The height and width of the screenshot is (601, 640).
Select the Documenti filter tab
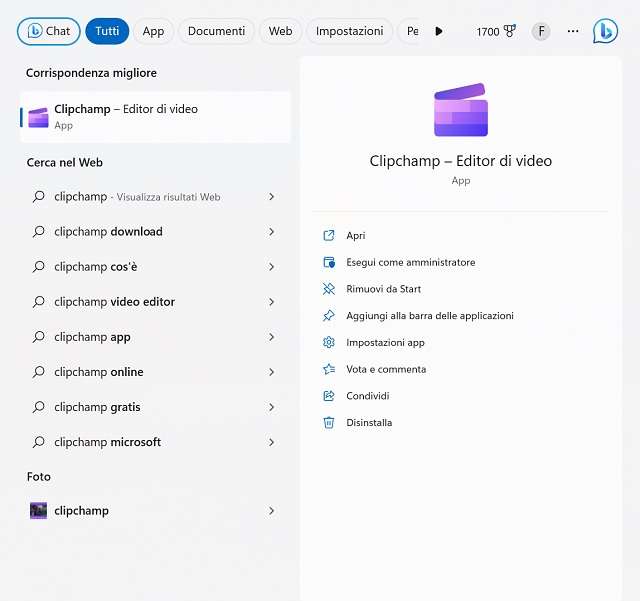coord(216,31)
